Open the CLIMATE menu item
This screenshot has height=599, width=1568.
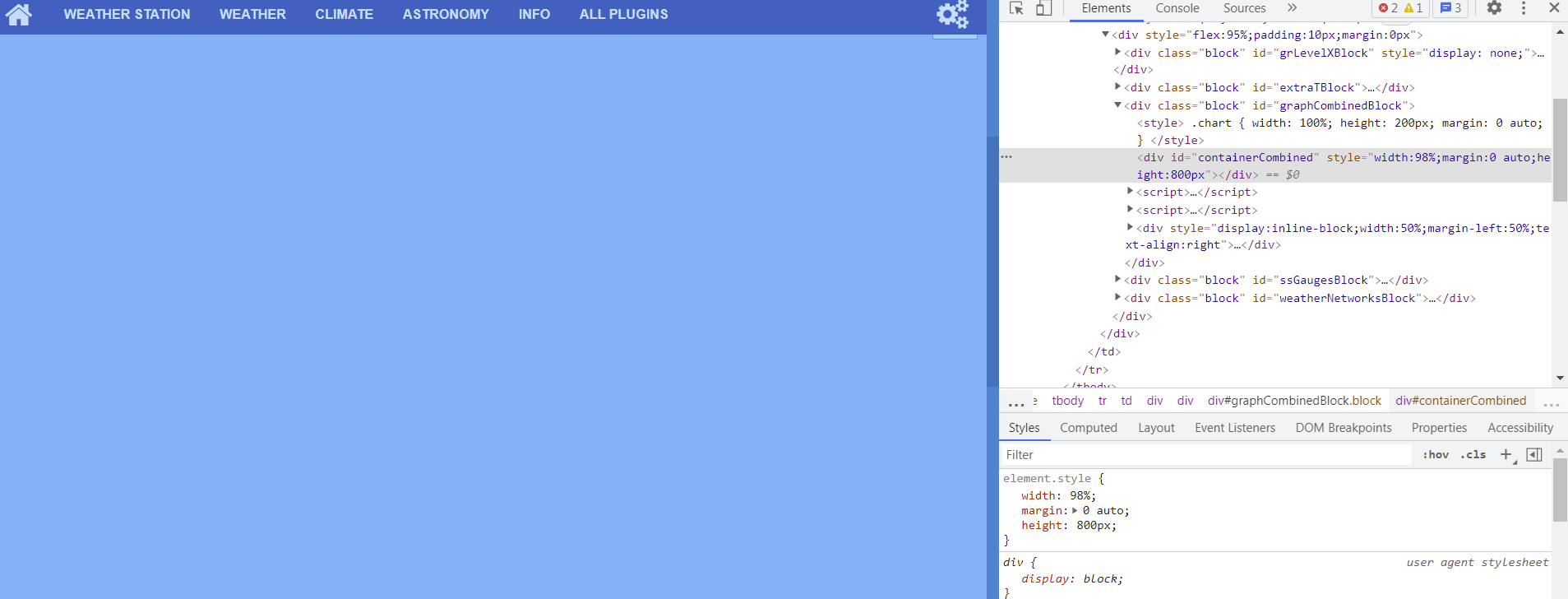coord(344,14)
